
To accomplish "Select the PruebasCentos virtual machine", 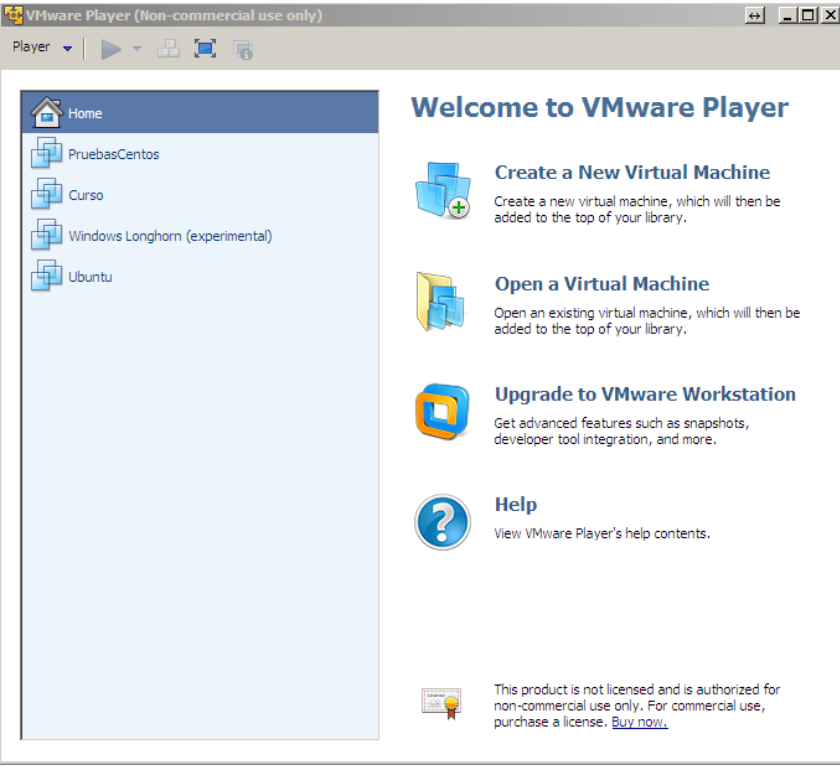I will pos(200,154).
